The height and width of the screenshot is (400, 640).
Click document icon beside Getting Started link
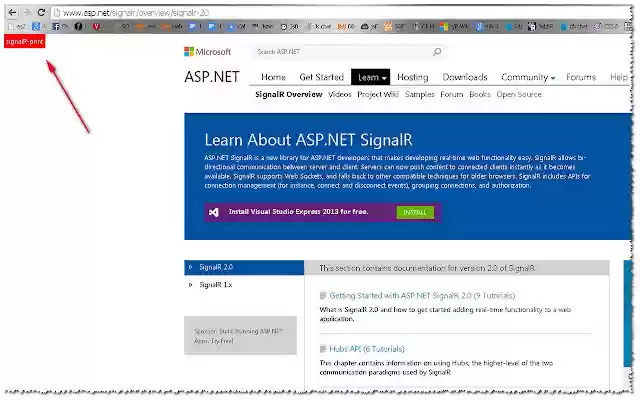point(323,296)
